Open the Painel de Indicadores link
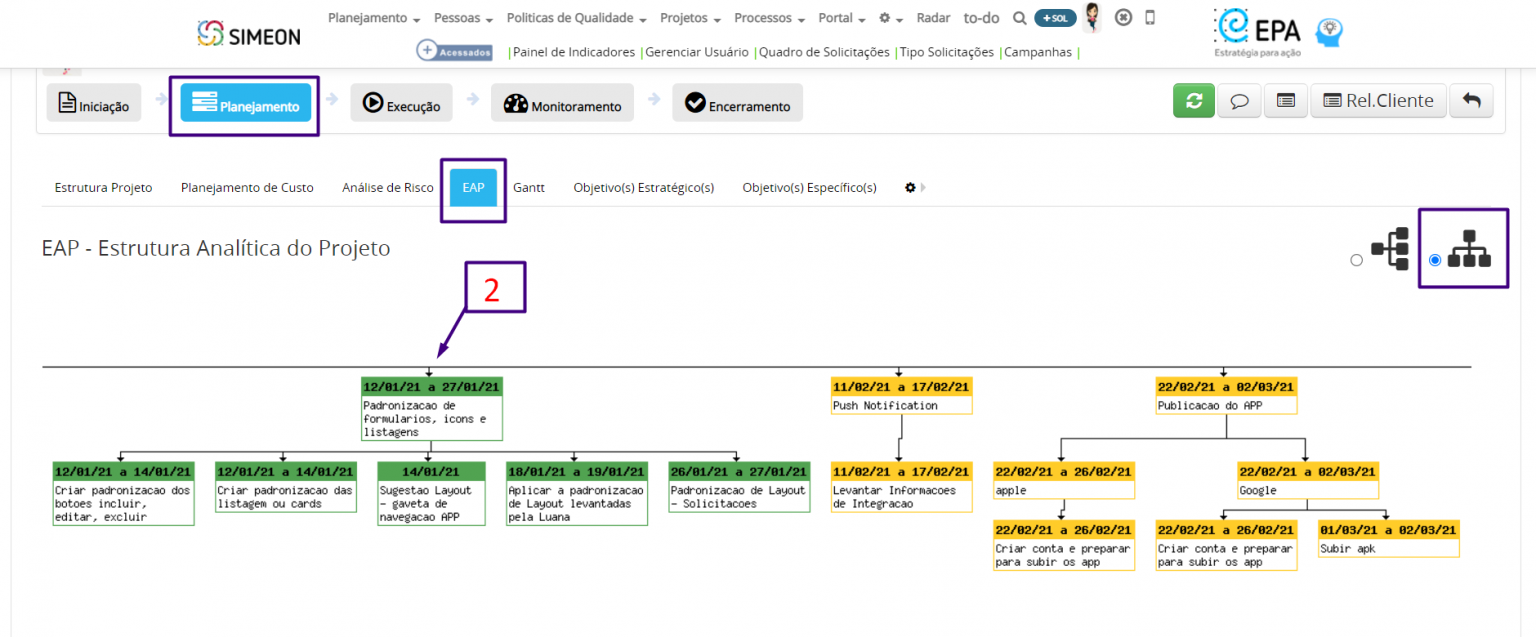Viewport: 1536px width, 637px height. click(575, 51)
